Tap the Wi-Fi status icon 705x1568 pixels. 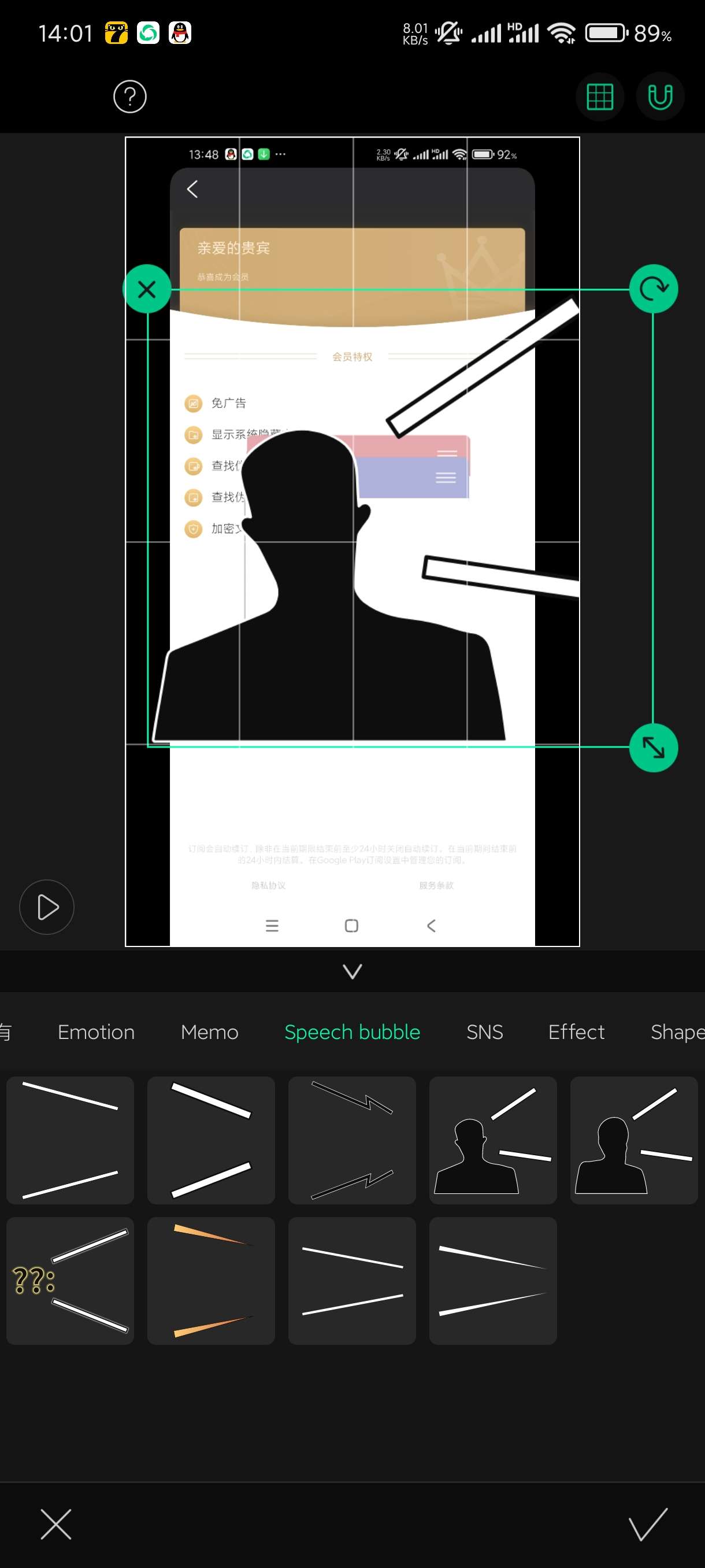click(562, 33)
